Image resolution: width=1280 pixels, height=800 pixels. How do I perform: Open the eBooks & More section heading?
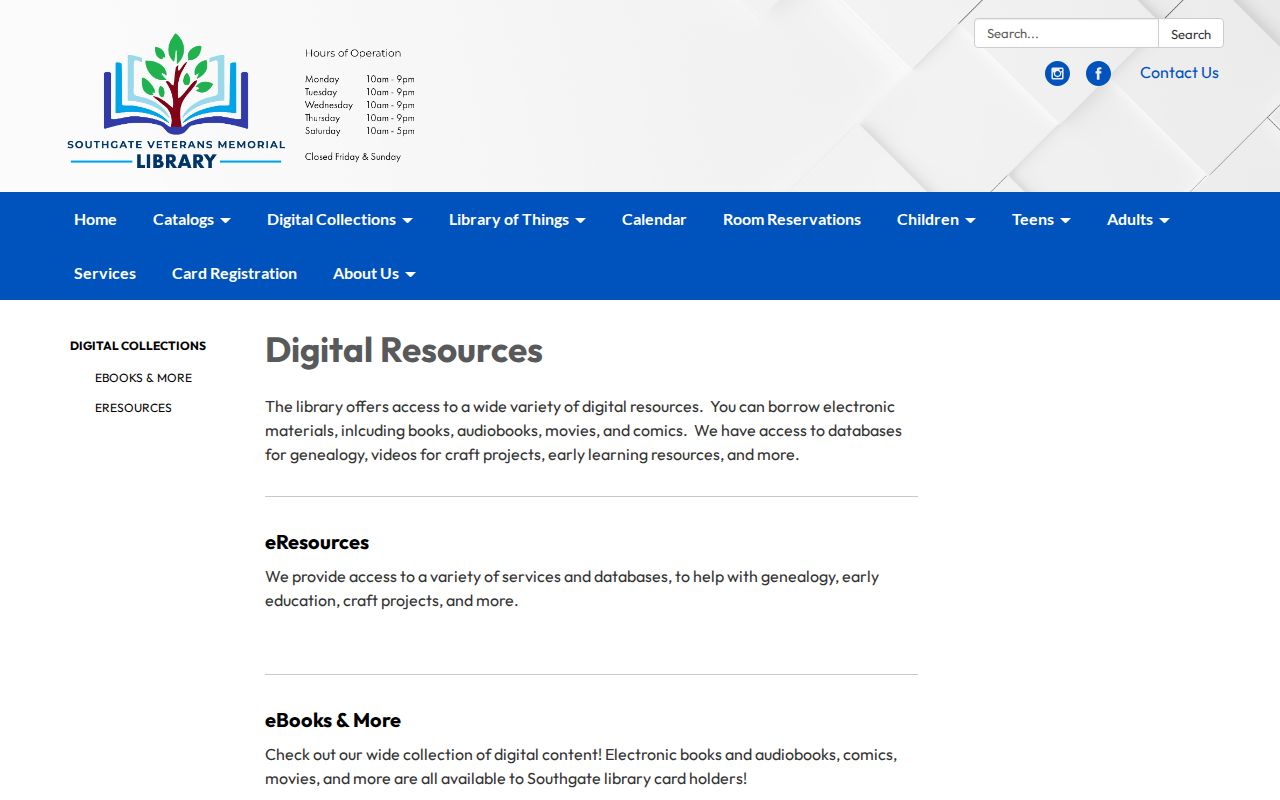point(333,720)
